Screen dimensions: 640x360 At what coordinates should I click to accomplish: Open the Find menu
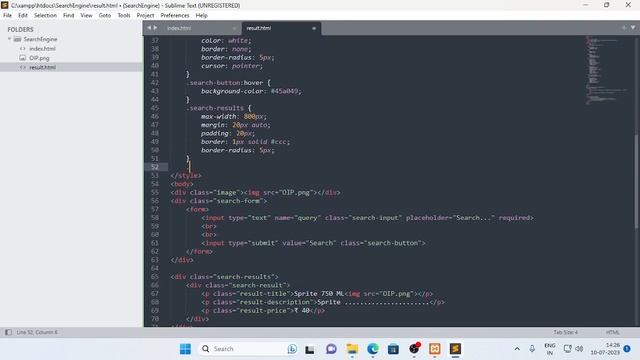(69, 16)
